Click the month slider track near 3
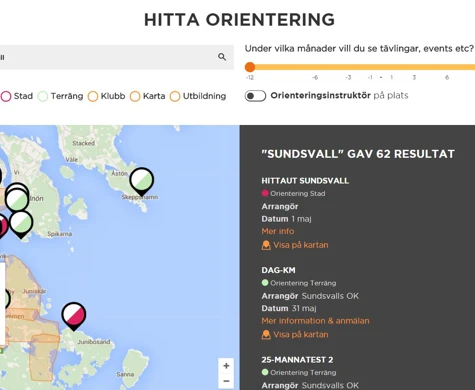 [414, 67]
